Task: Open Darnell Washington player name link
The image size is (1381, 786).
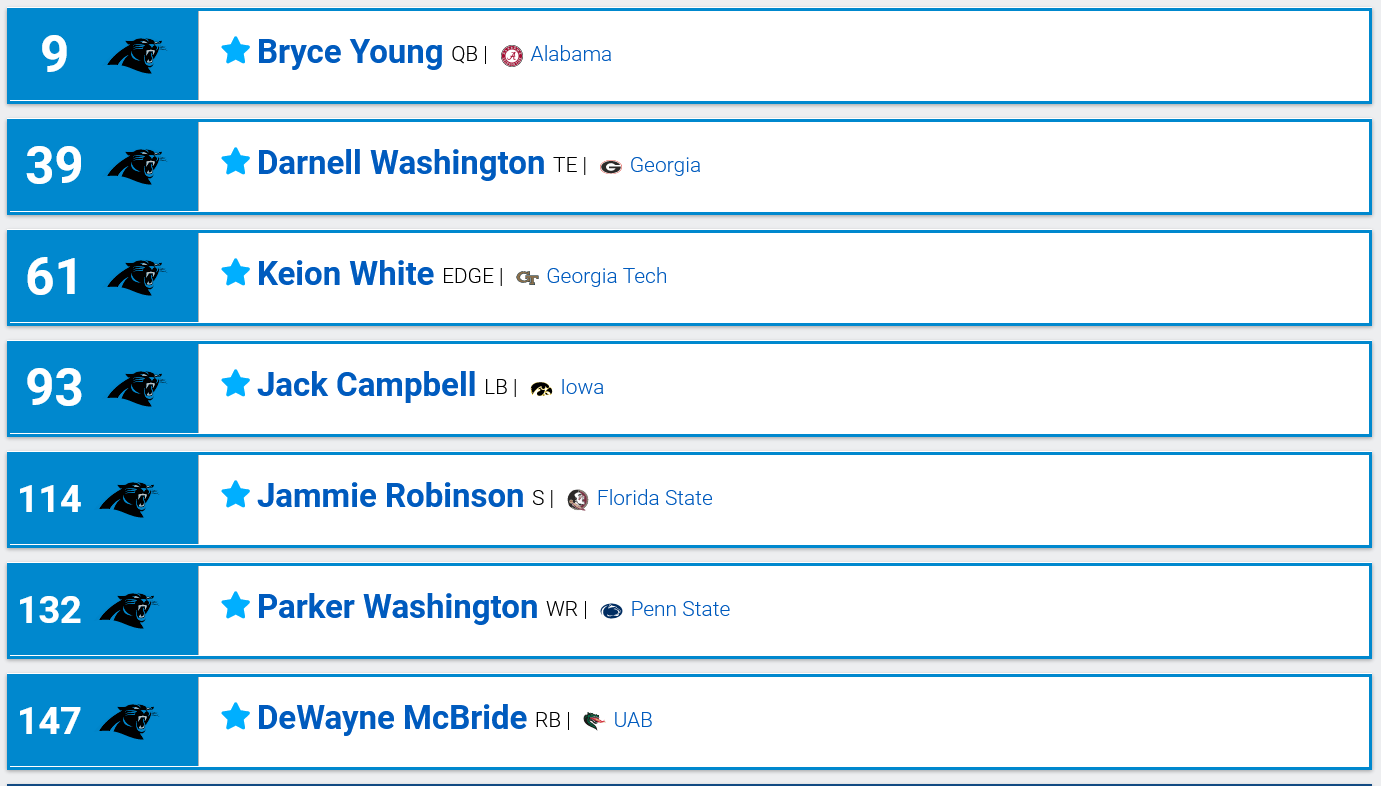Action: [x=401, y=163]
